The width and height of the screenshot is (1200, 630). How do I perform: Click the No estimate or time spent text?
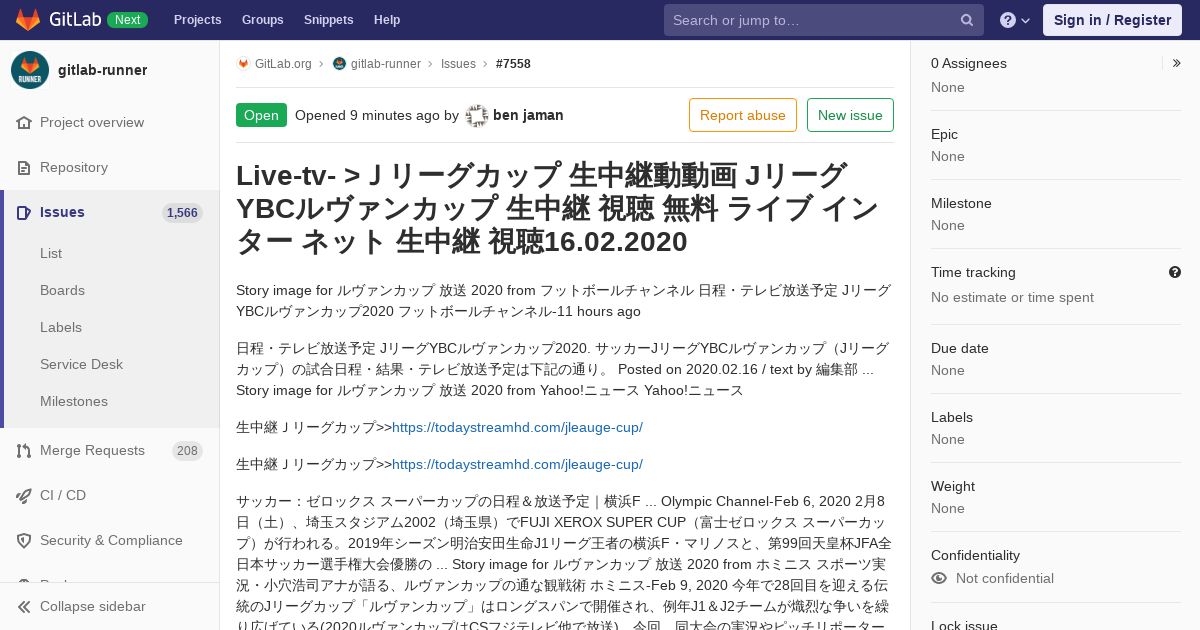tap(1012, 297)
